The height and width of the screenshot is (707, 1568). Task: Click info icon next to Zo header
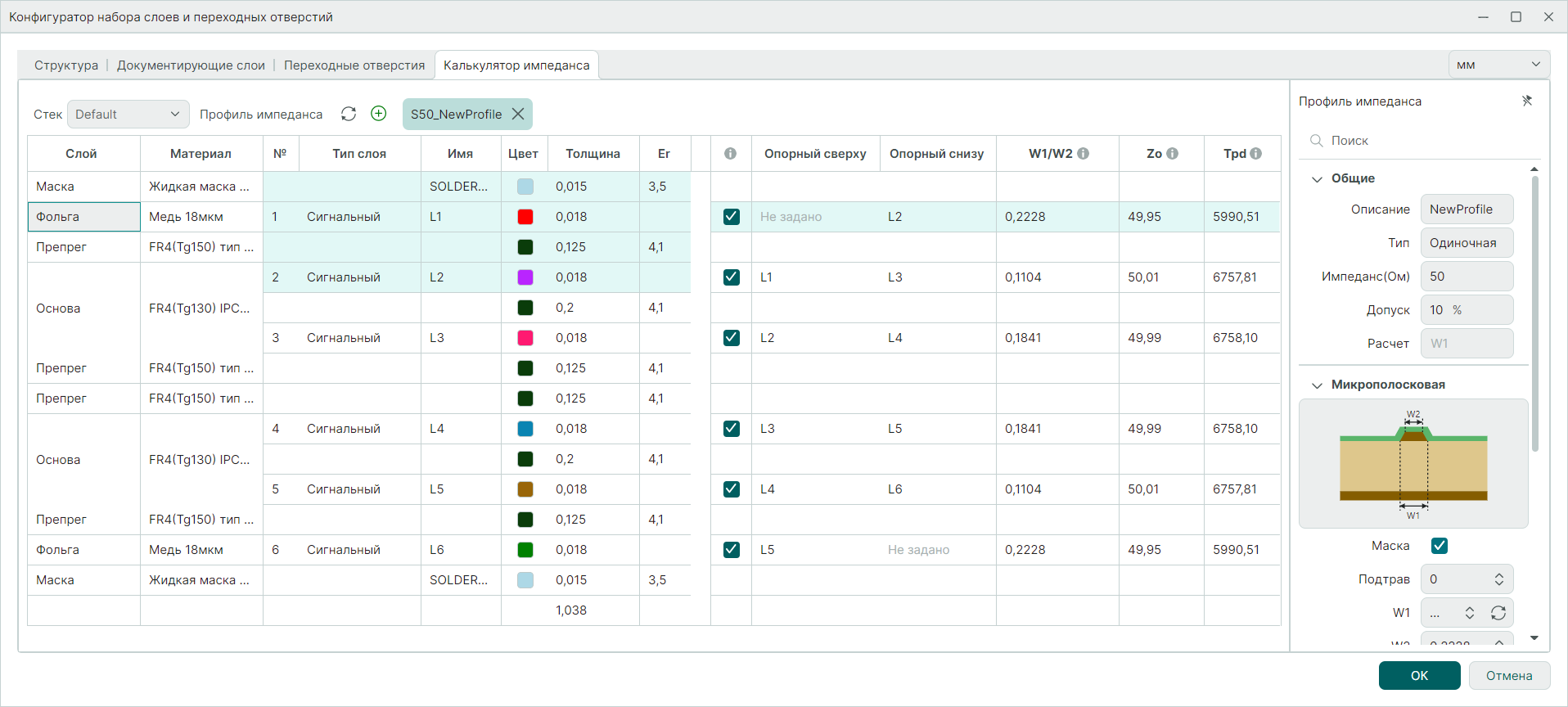click(x=1172, y=154)
